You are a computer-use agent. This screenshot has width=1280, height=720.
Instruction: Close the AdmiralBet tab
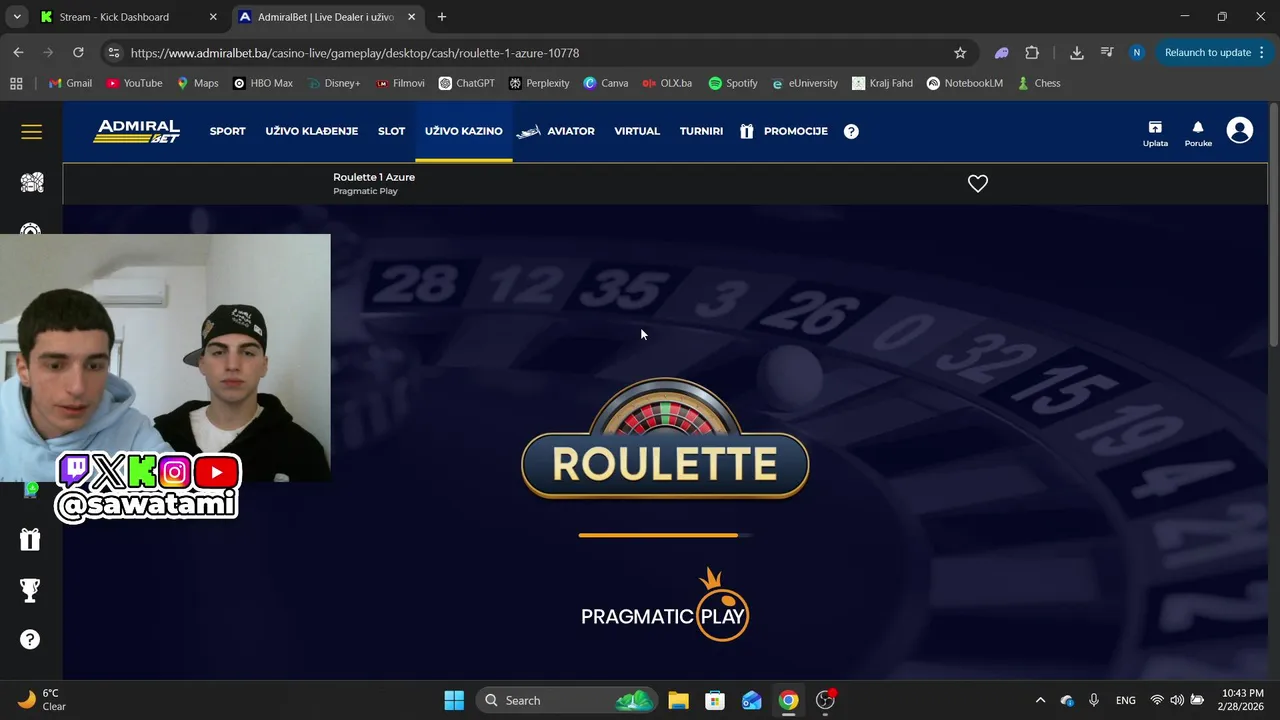click(x=411, y=17)
